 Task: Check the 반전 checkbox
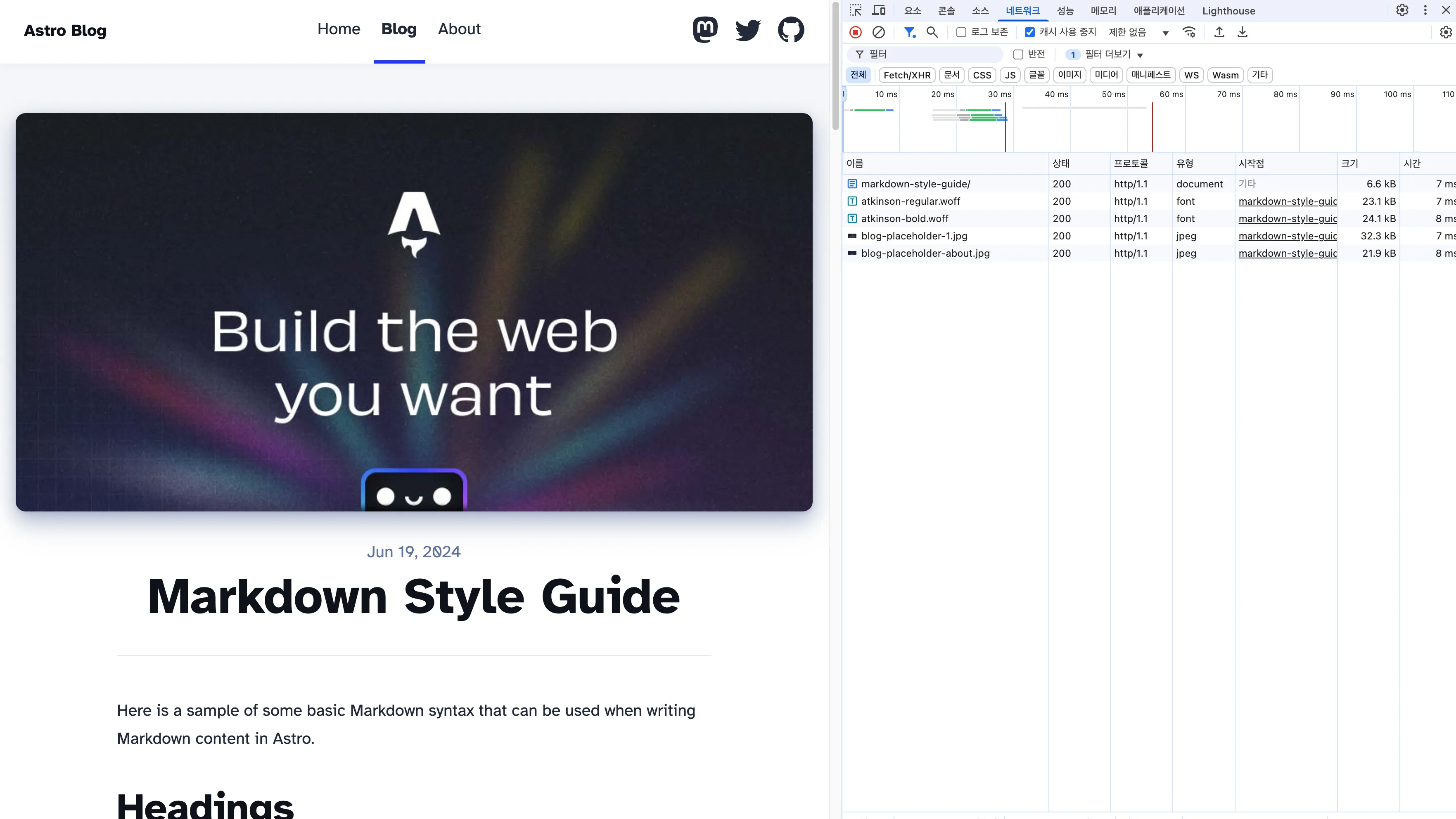pos(1018,54)
